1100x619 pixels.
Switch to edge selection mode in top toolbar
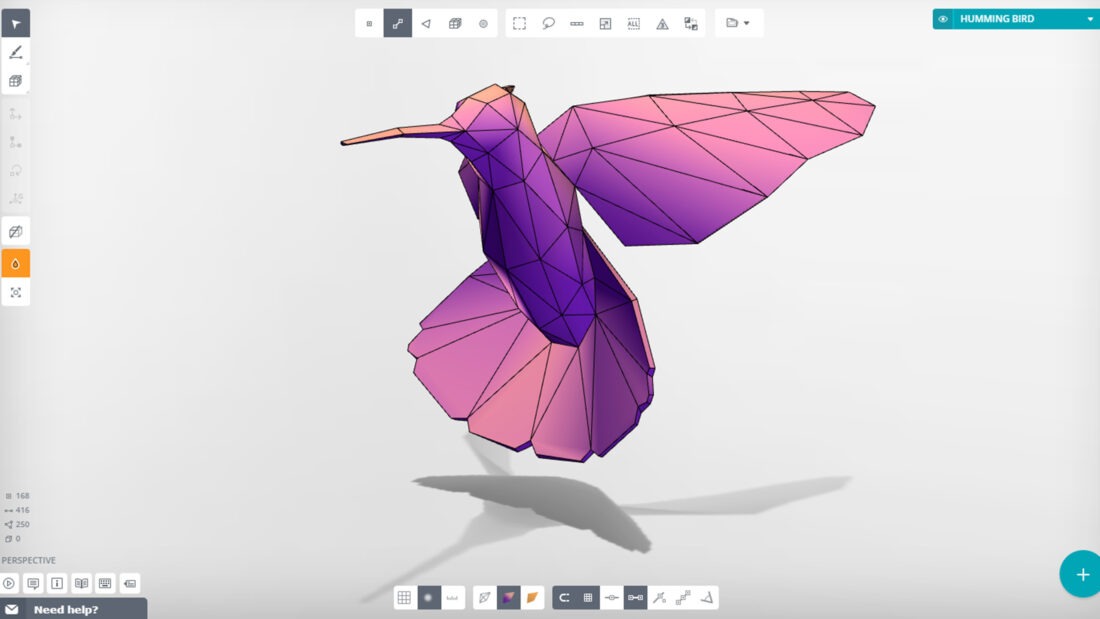point(397,22)
